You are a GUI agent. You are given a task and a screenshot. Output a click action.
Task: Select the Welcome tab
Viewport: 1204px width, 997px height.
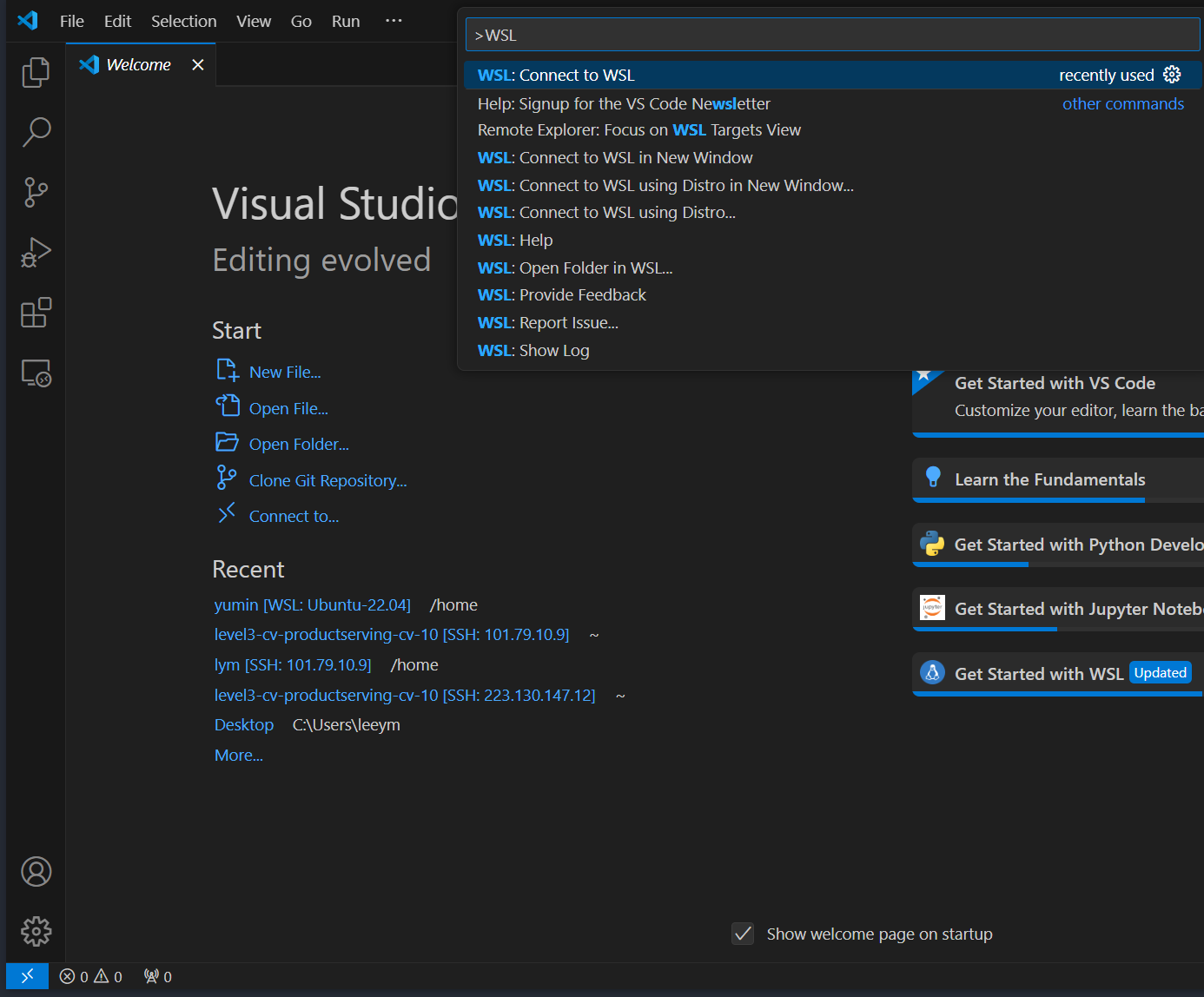click(x=141, y=65)
